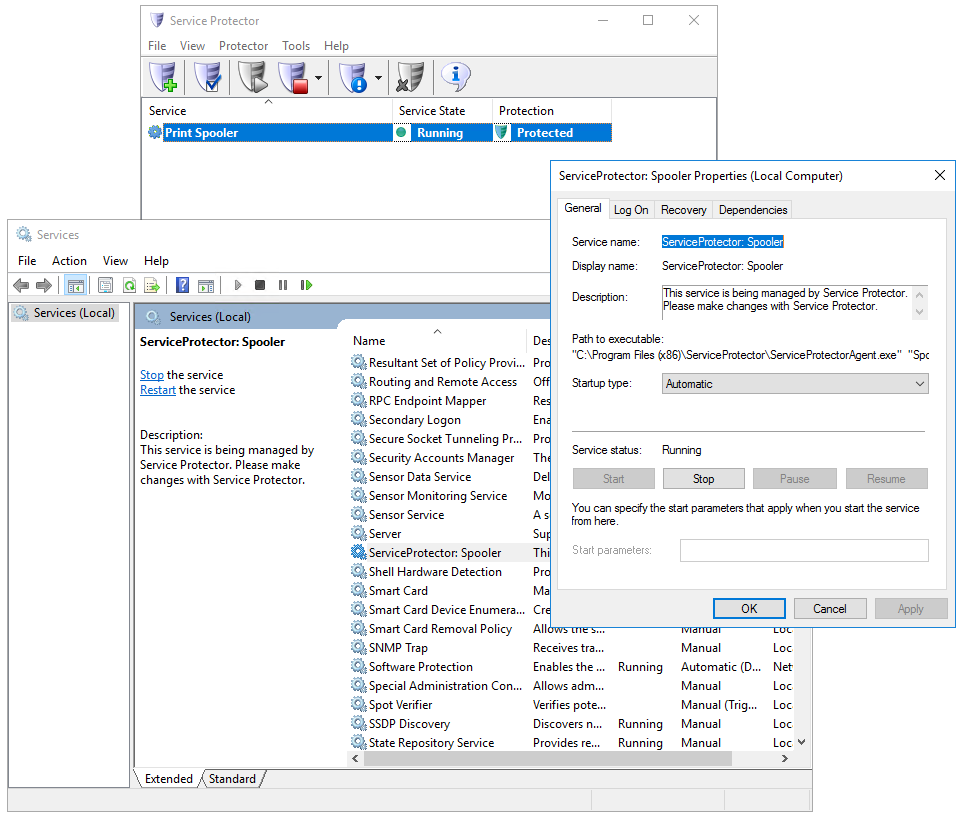Start the service using the shield play icon
Image resolution: width=964 pixels, height=819 pixels.
click(253, 77)
